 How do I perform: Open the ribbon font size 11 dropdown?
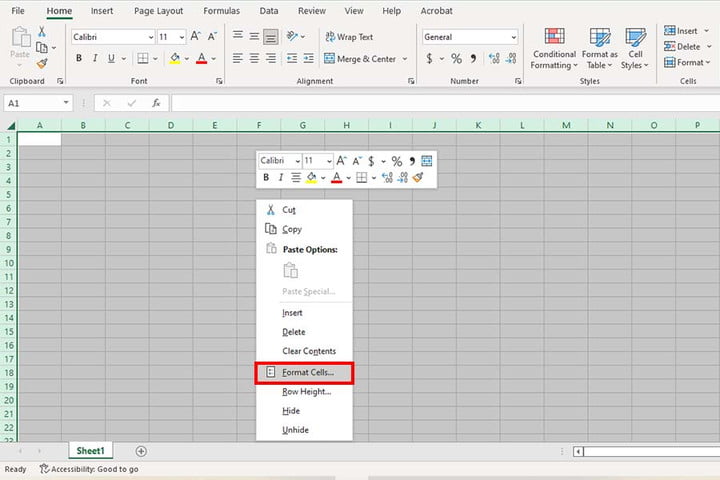click(182, 37)
